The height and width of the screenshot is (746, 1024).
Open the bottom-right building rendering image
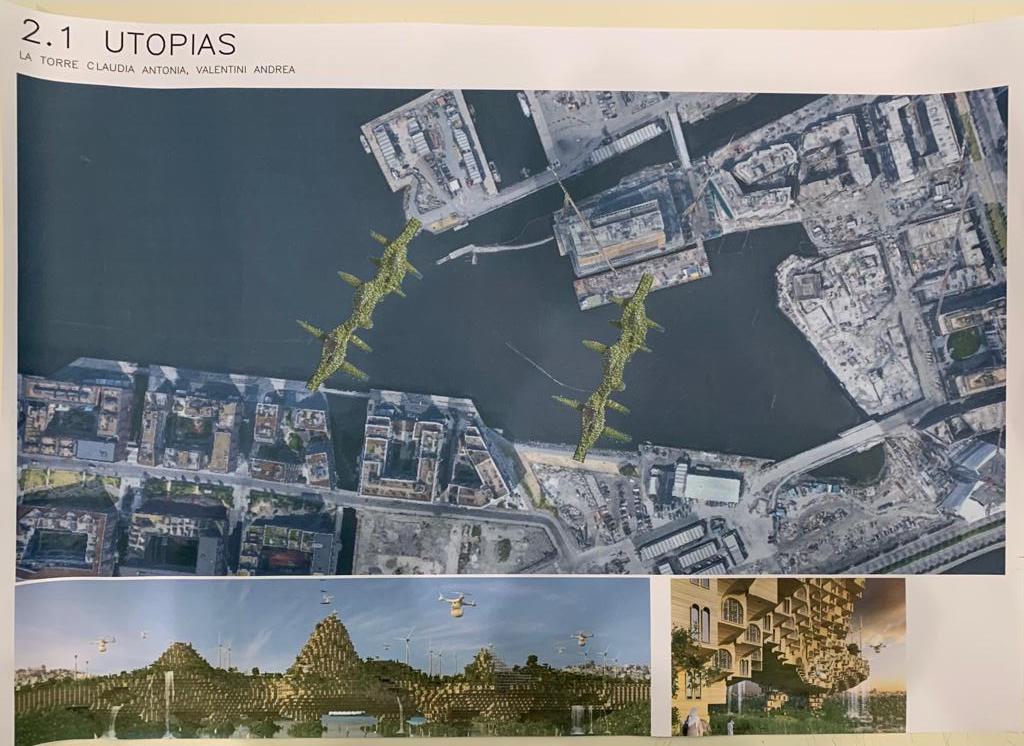788,656
